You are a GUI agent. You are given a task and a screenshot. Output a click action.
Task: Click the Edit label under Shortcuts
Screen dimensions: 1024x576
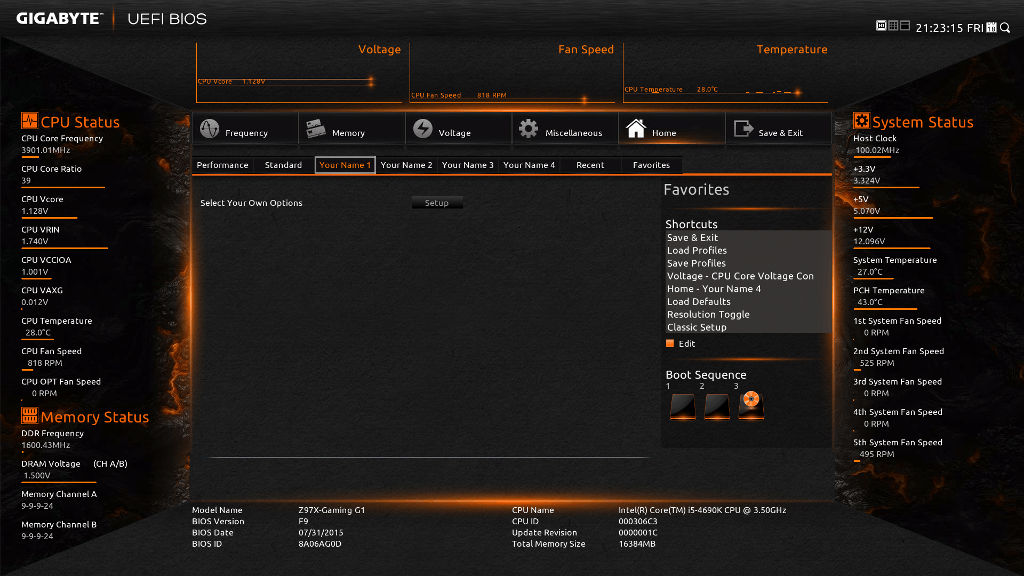coord(687,344)
